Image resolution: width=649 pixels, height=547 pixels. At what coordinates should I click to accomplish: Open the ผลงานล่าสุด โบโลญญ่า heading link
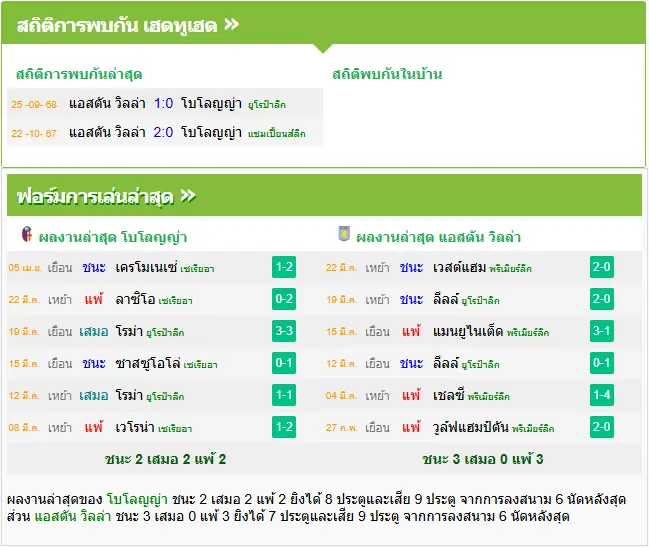click(113, 237)
